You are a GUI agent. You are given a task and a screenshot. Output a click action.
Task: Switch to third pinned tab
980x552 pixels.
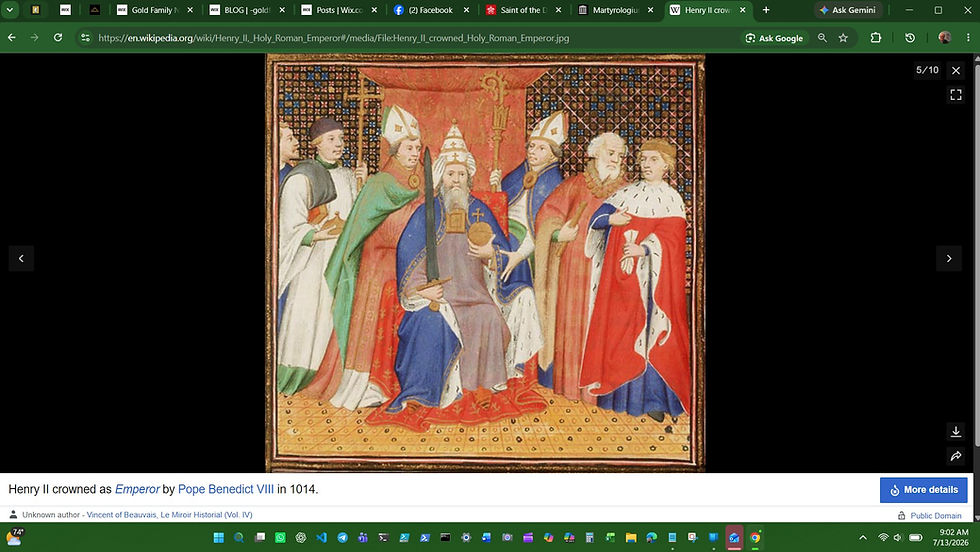(x=94, y=10)
